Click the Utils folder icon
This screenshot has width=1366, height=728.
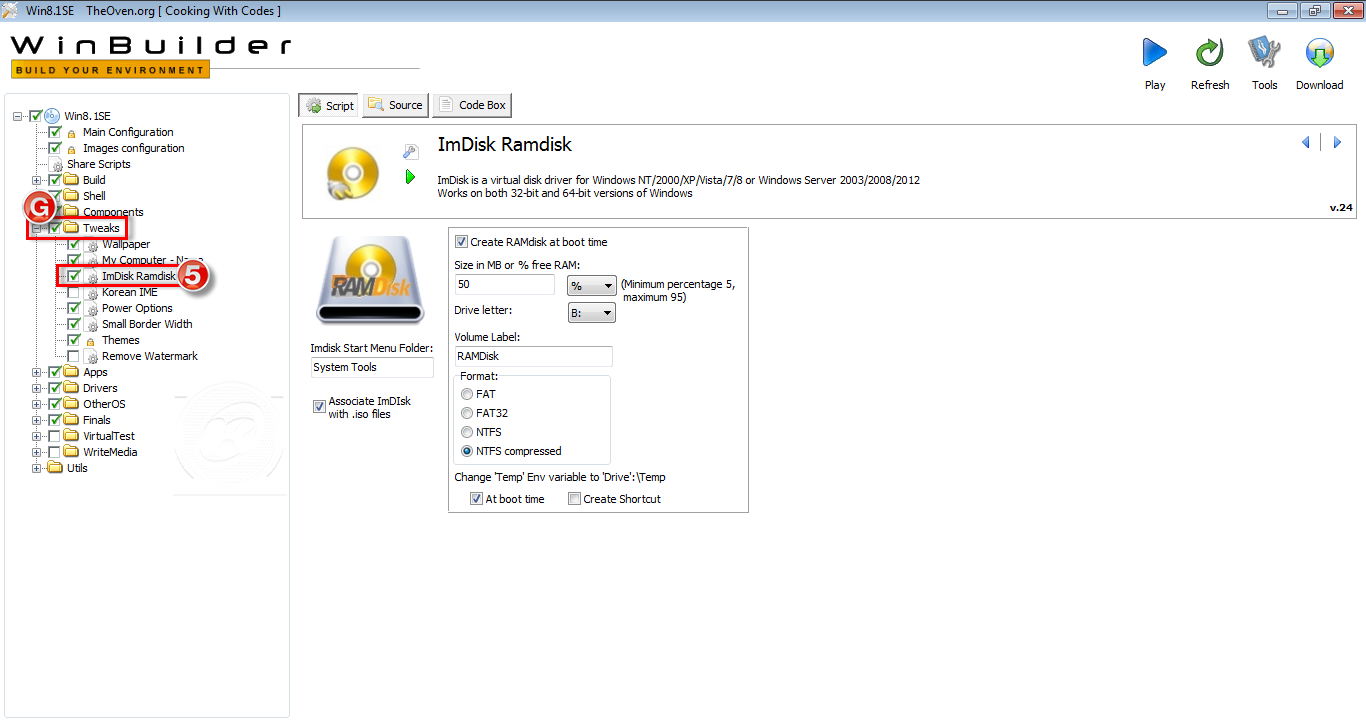tap(56, 468)
